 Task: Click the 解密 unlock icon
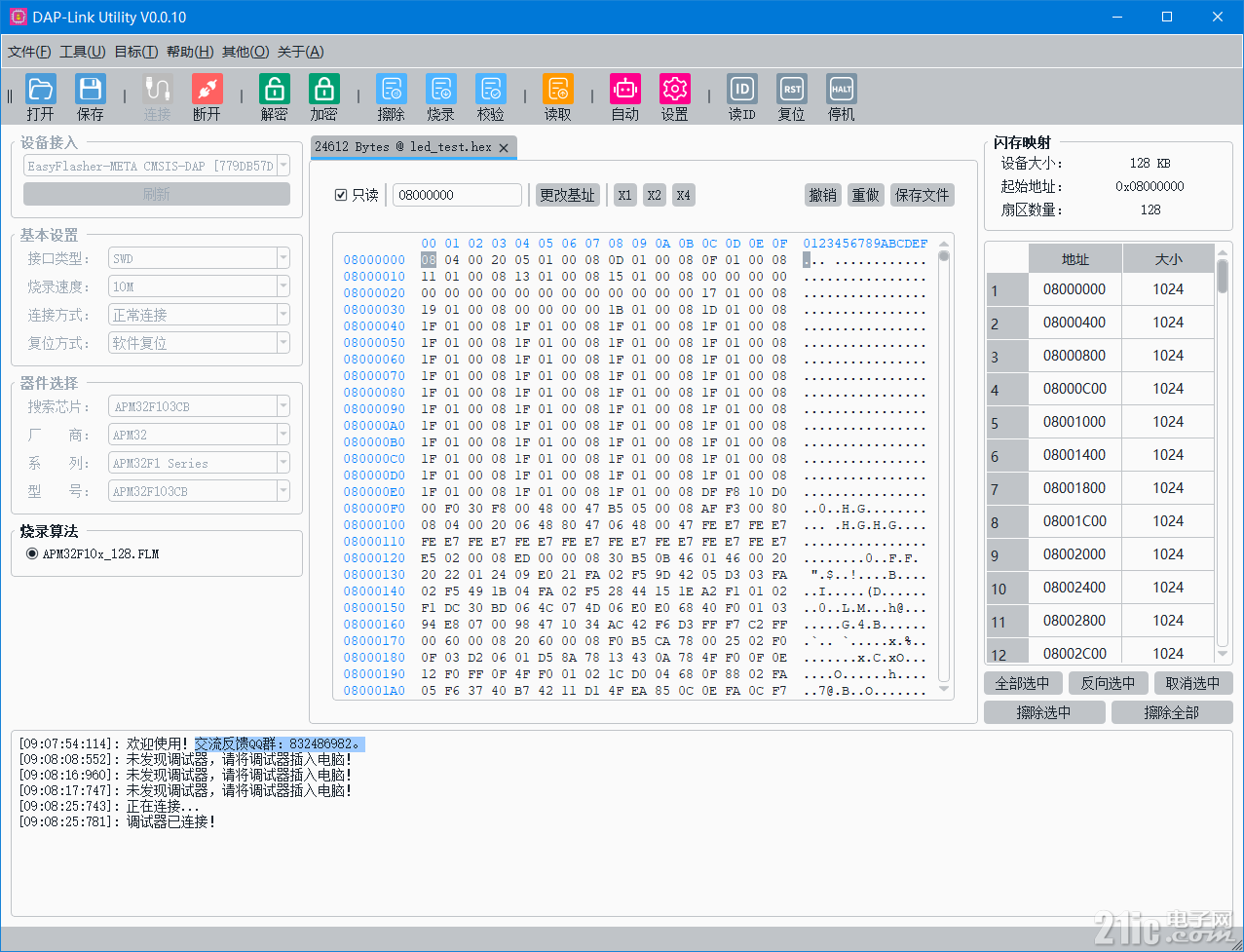(x=275, y=90)
